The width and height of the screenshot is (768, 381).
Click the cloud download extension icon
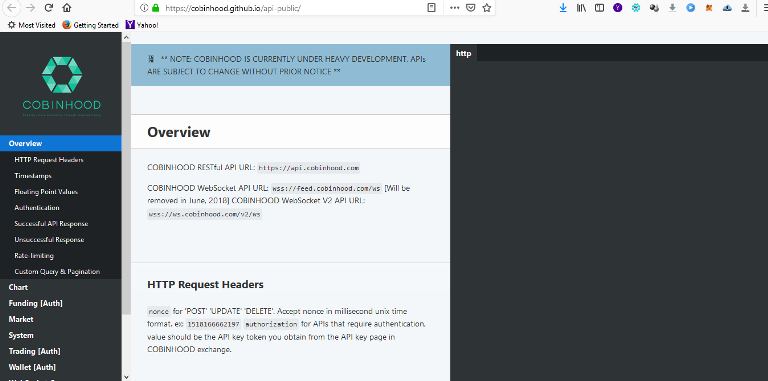click(727, 8)
